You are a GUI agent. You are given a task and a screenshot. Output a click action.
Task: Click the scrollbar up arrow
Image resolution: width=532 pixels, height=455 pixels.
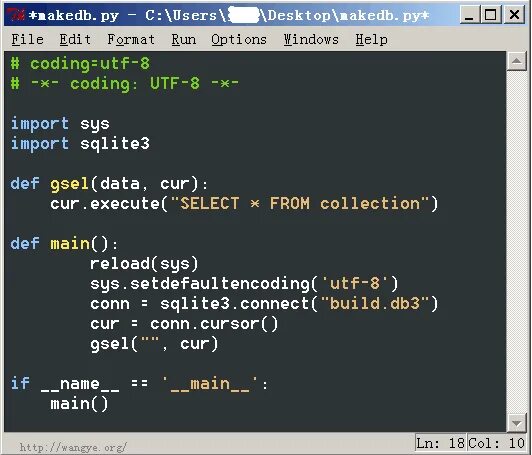coord(516,61)
